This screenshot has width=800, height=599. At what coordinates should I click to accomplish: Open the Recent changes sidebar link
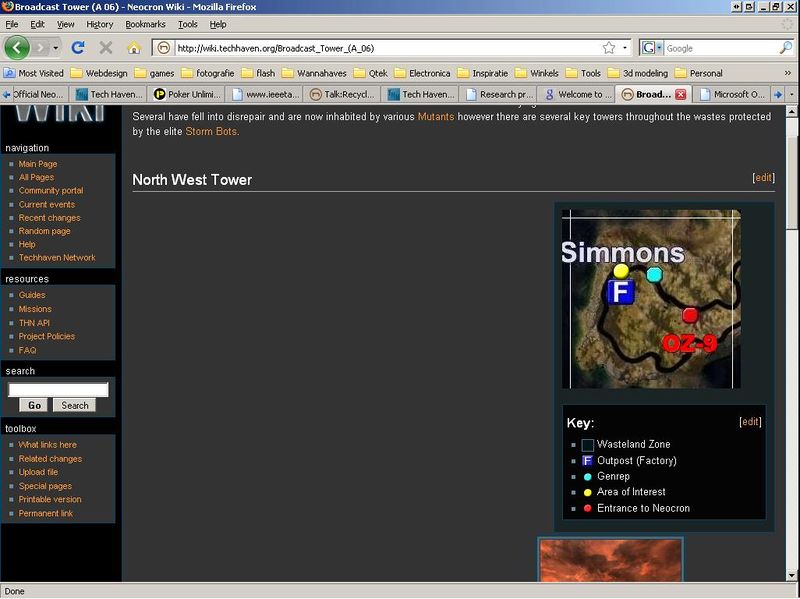49,218
